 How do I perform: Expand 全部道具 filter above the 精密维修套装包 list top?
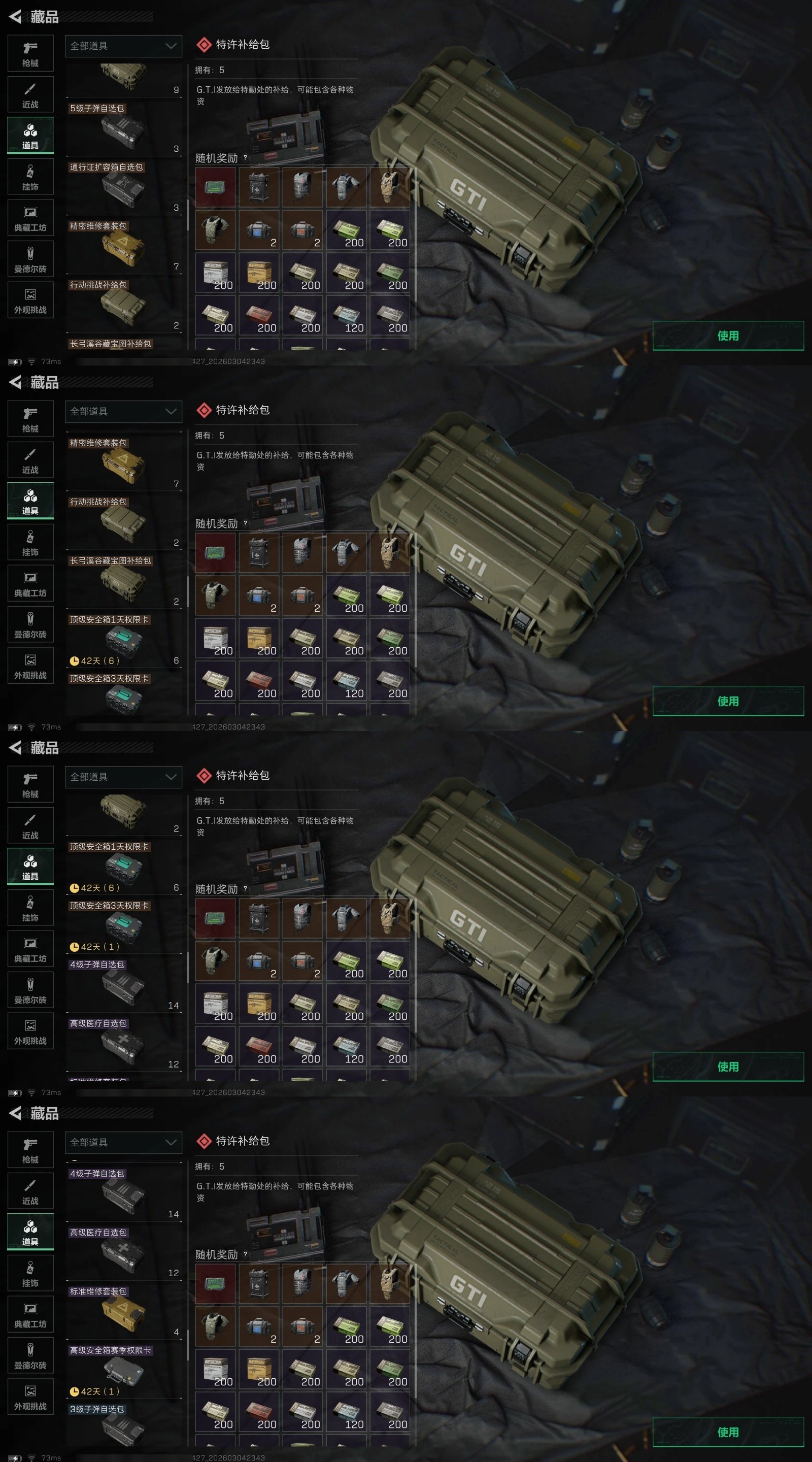point(124,412)
